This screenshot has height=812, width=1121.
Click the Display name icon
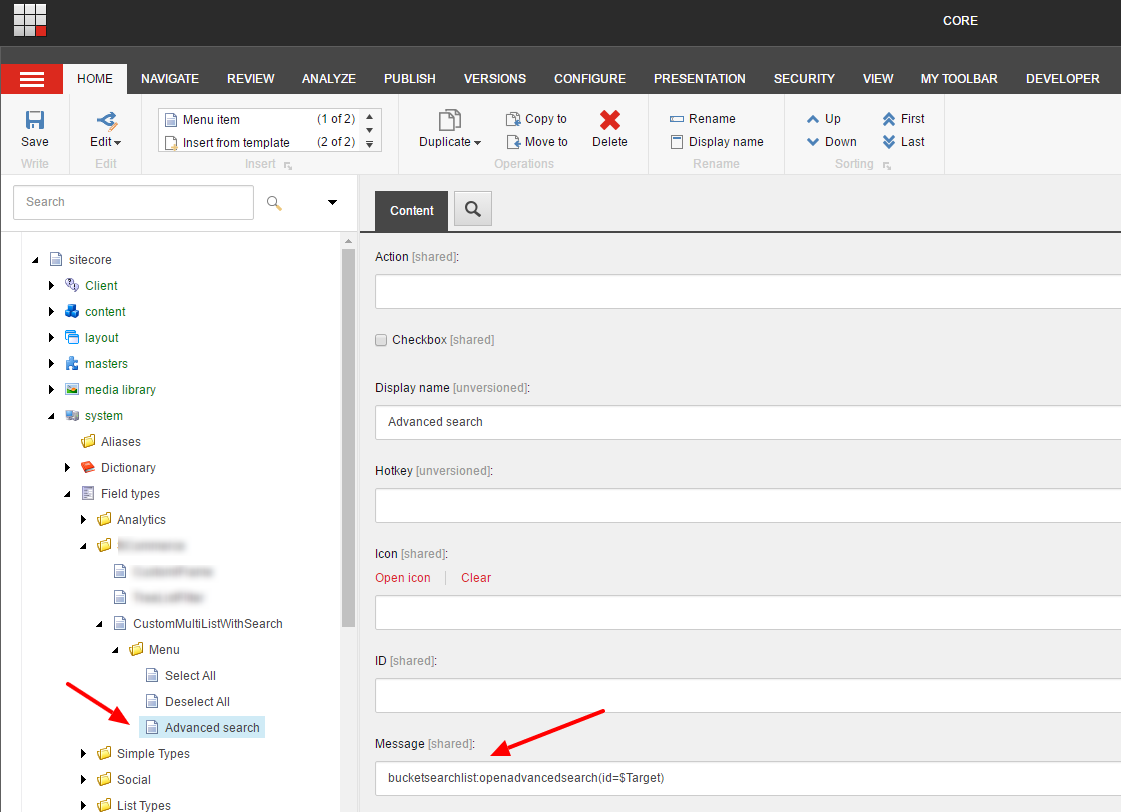[677, 142]
